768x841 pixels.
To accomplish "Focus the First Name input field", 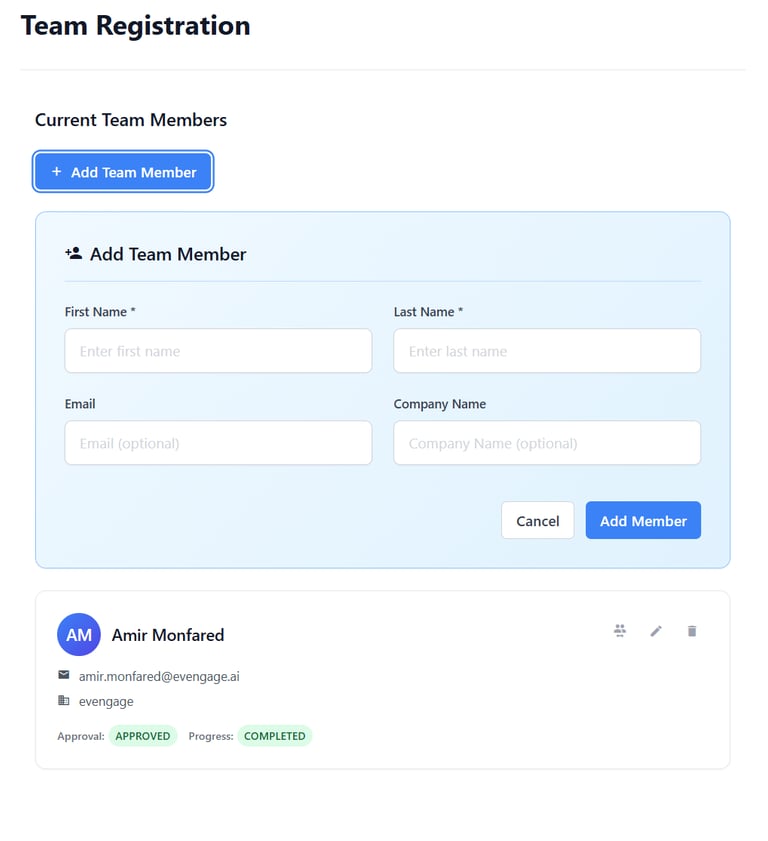I will pyautogui.click(x=218, y=351).
